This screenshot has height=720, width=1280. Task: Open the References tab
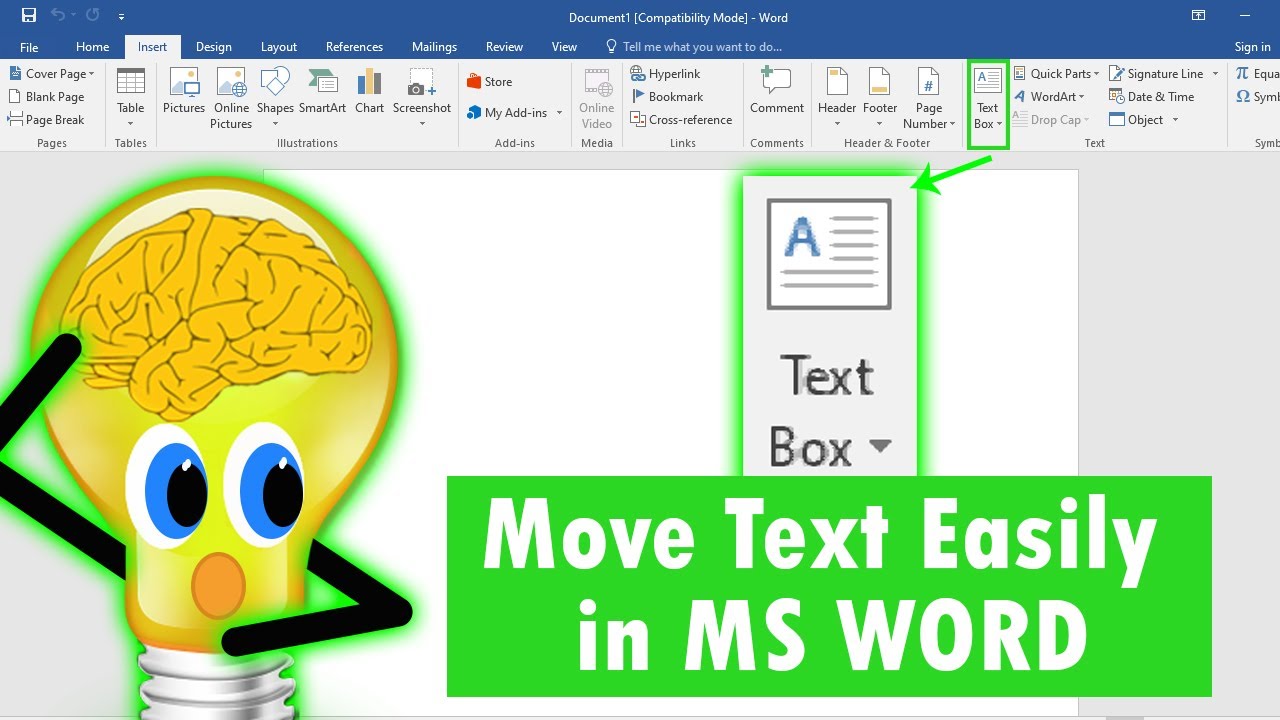pyautogui.click(x=354, y=47)
